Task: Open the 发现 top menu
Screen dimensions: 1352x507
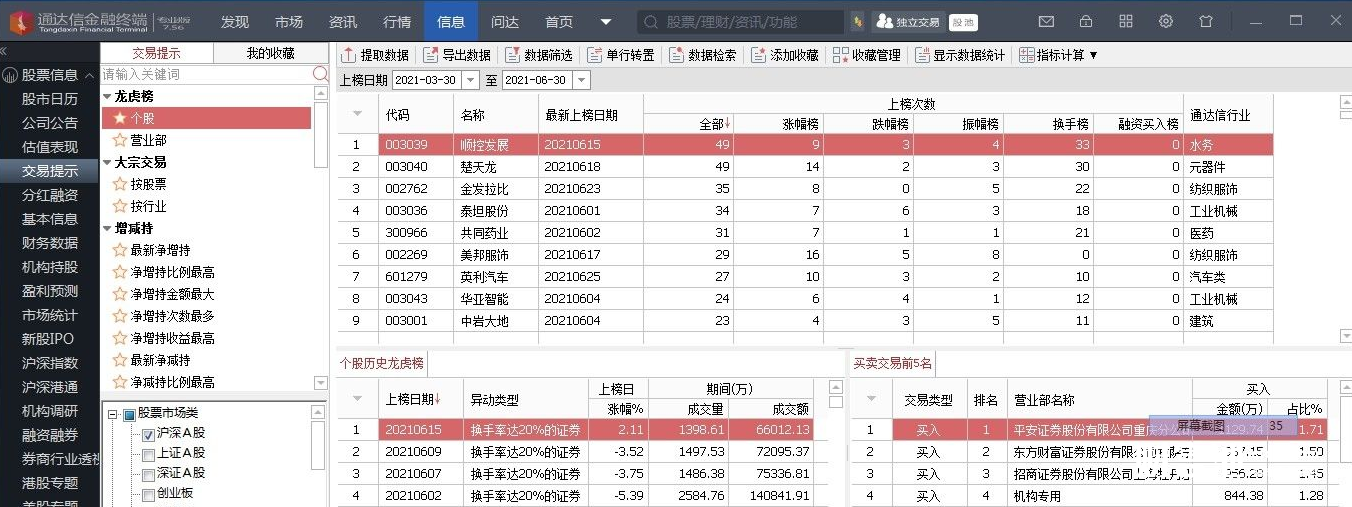Action: 235,22
